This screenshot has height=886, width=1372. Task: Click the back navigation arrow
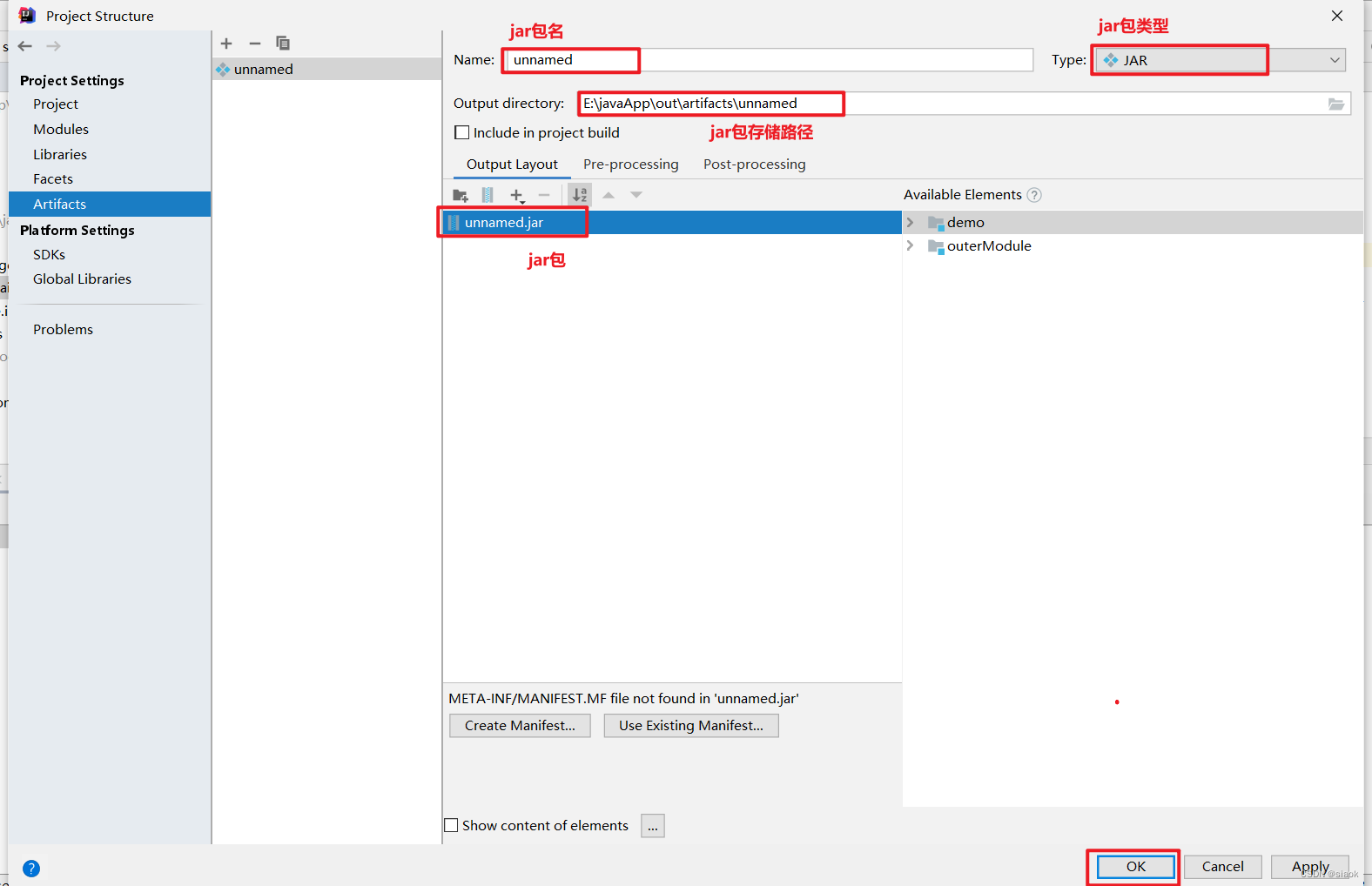click(25, 46)
